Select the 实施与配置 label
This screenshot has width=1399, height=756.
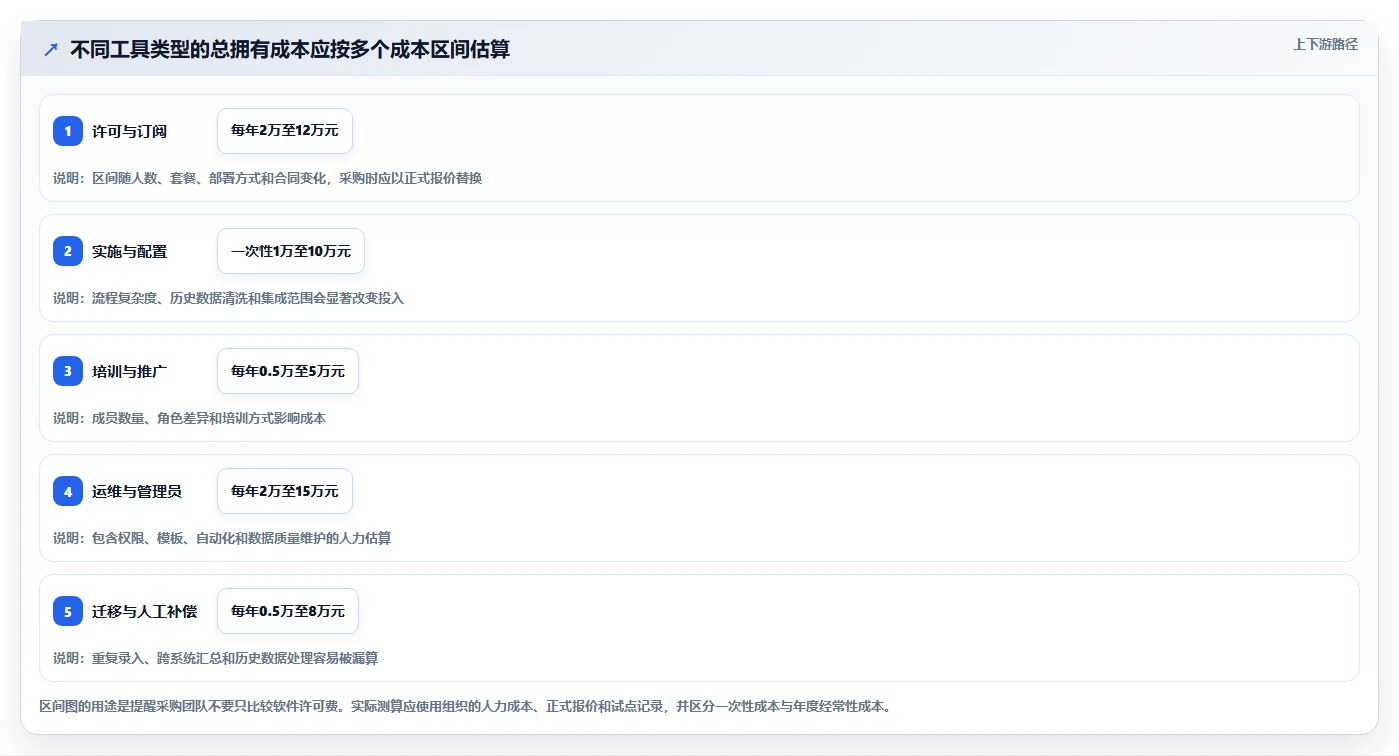click(130, 251)
